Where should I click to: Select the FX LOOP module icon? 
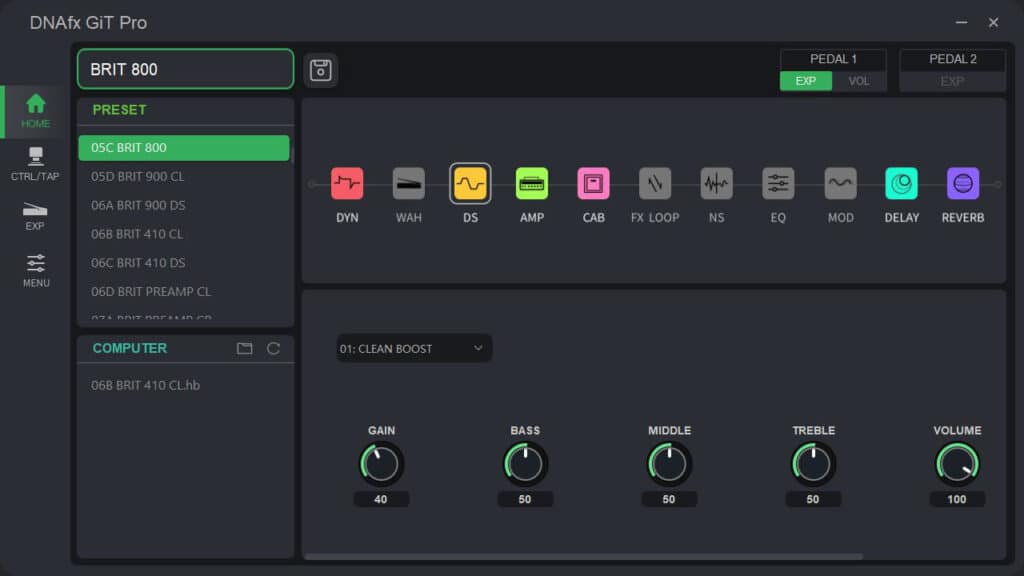click(x=655, y=184)
